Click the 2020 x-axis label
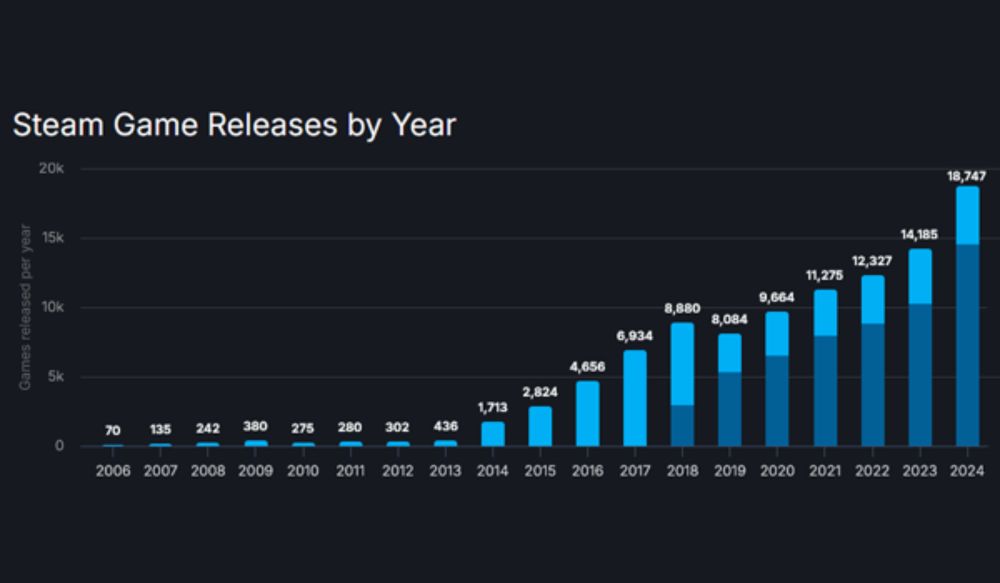The image size is (1000, 583). [777, 471]
